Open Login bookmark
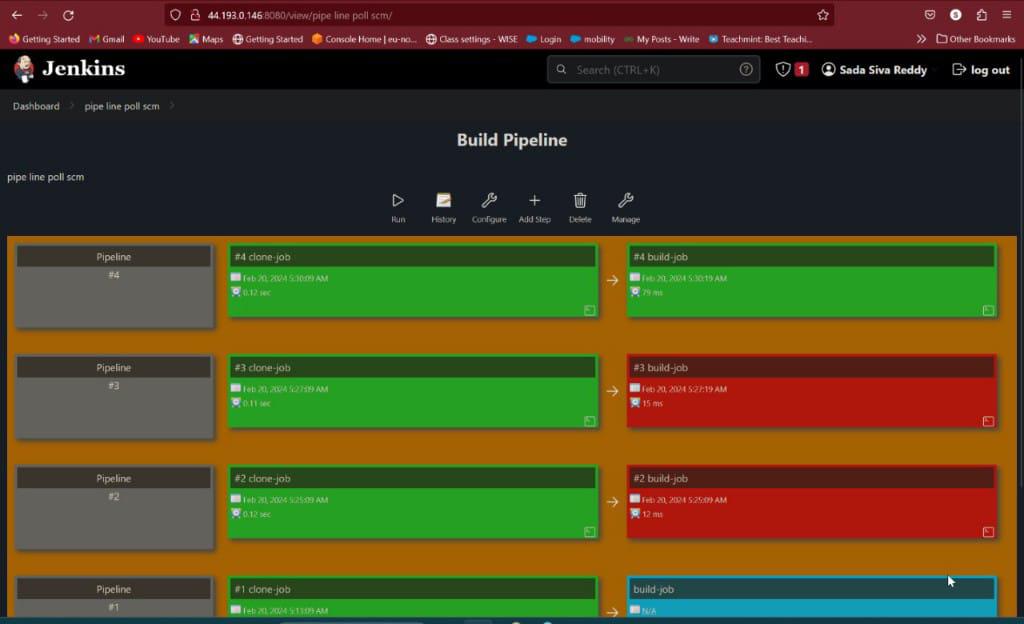The image size is (1024, 624). (x=544, y=39)
